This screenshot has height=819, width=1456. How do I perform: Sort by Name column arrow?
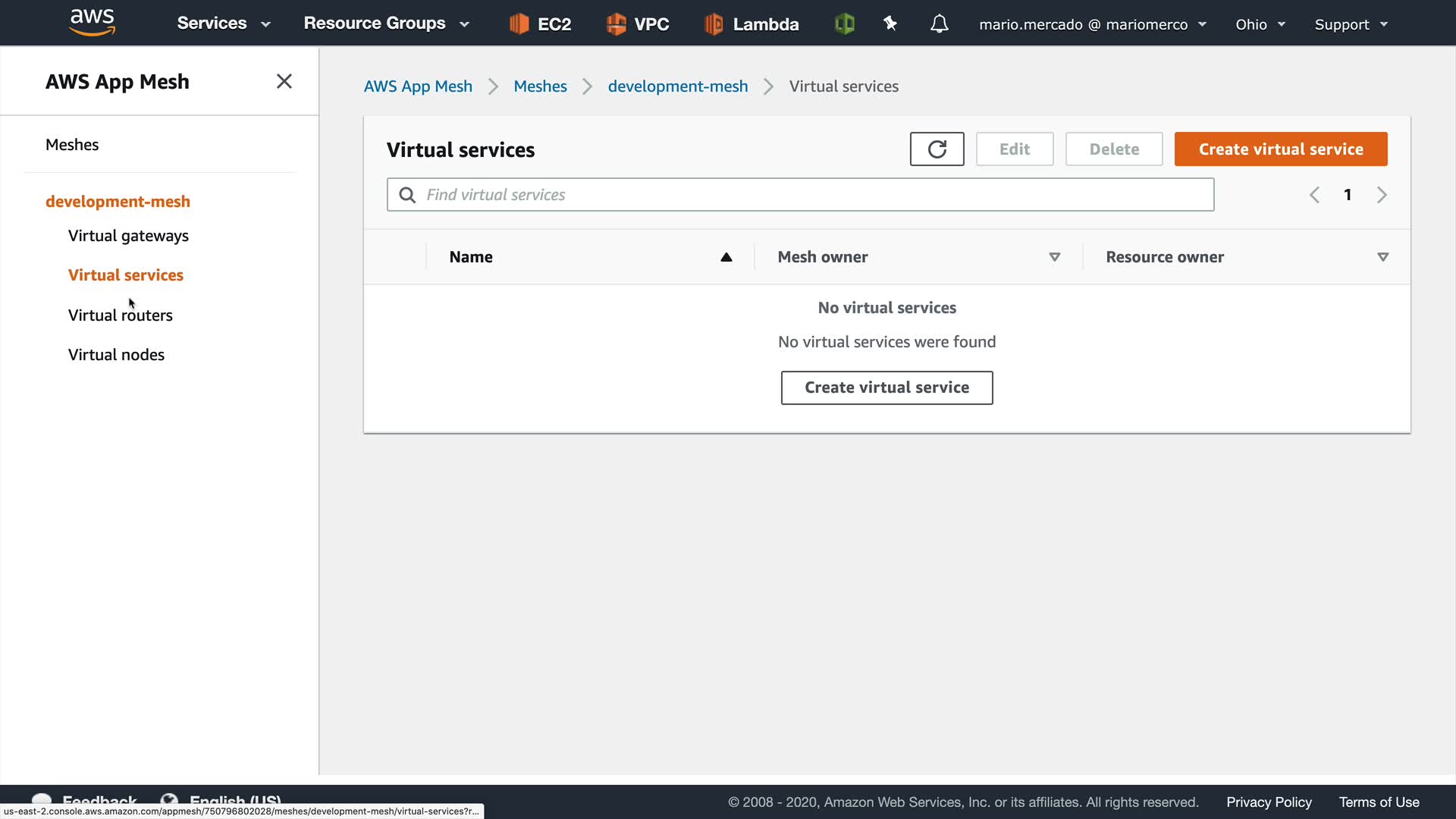point(726,257)
